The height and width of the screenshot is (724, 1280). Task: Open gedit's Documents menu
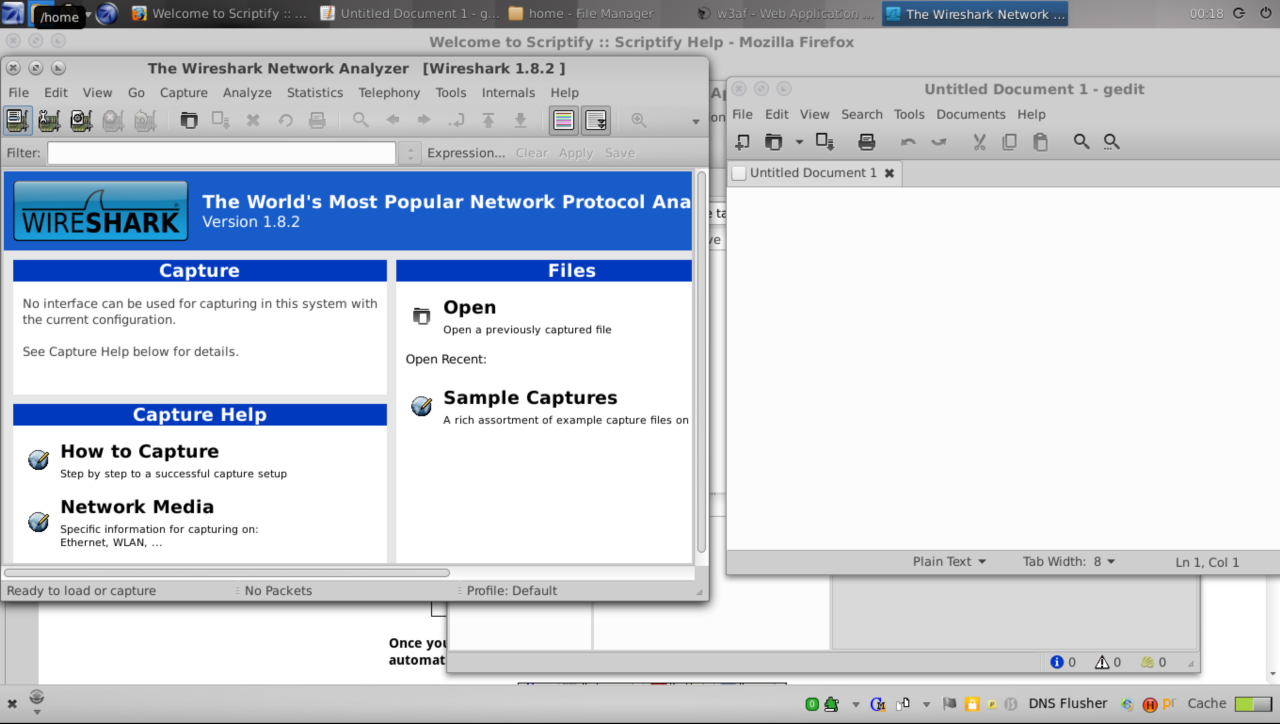tap(971, 114)
